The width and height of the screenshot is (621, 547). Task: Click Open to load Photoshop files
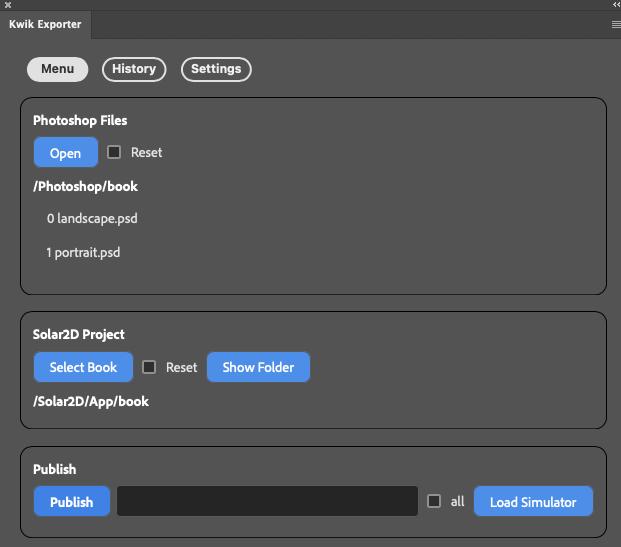(x=66, y=152)
